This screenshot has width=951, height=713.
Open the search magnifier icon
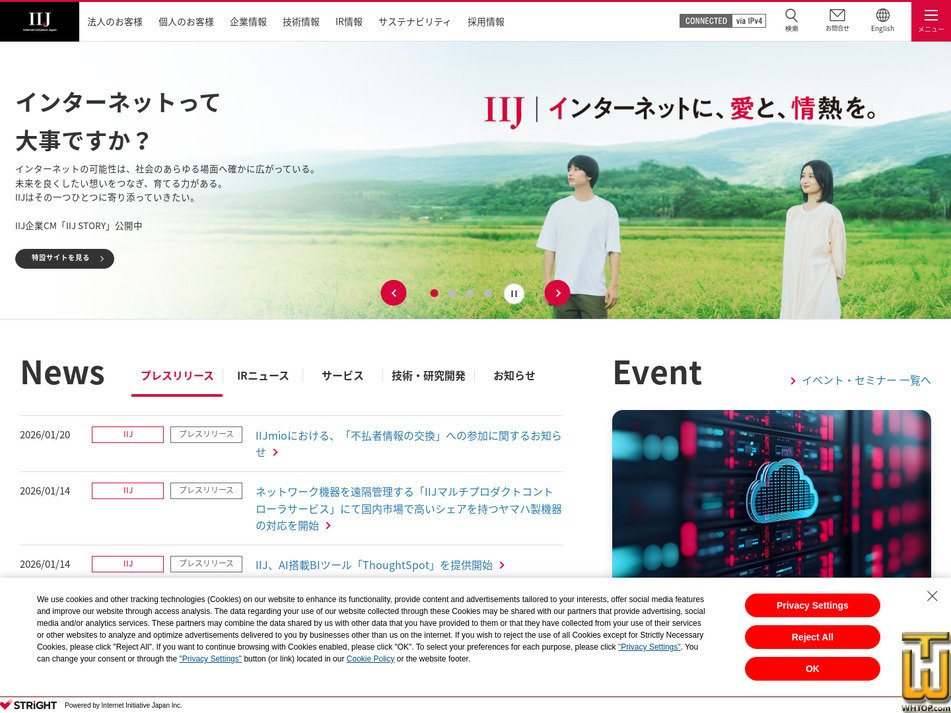tap(790, 21)
